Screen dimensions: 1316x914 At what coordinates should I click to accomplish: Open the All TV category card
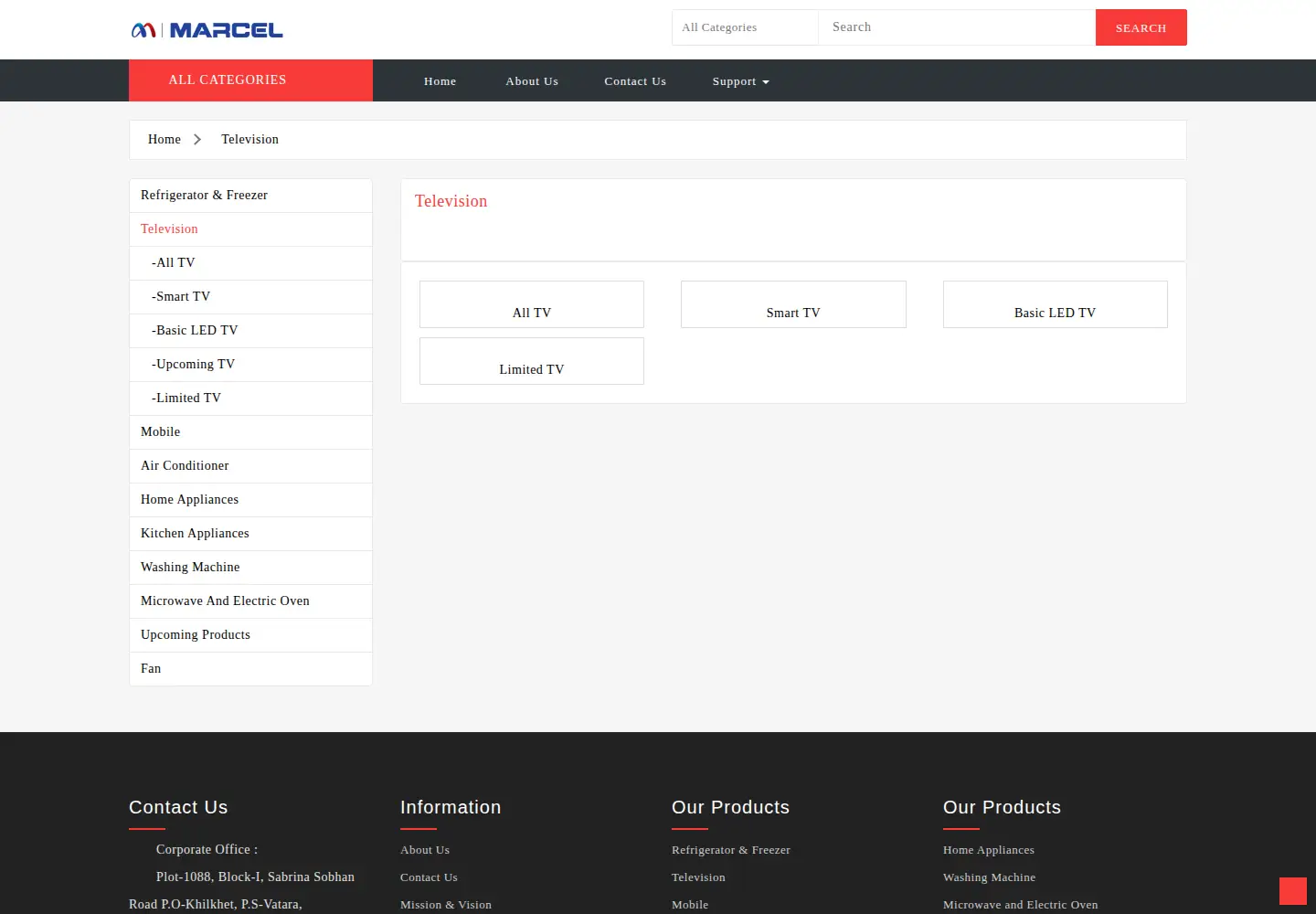(x=532, y=304)
